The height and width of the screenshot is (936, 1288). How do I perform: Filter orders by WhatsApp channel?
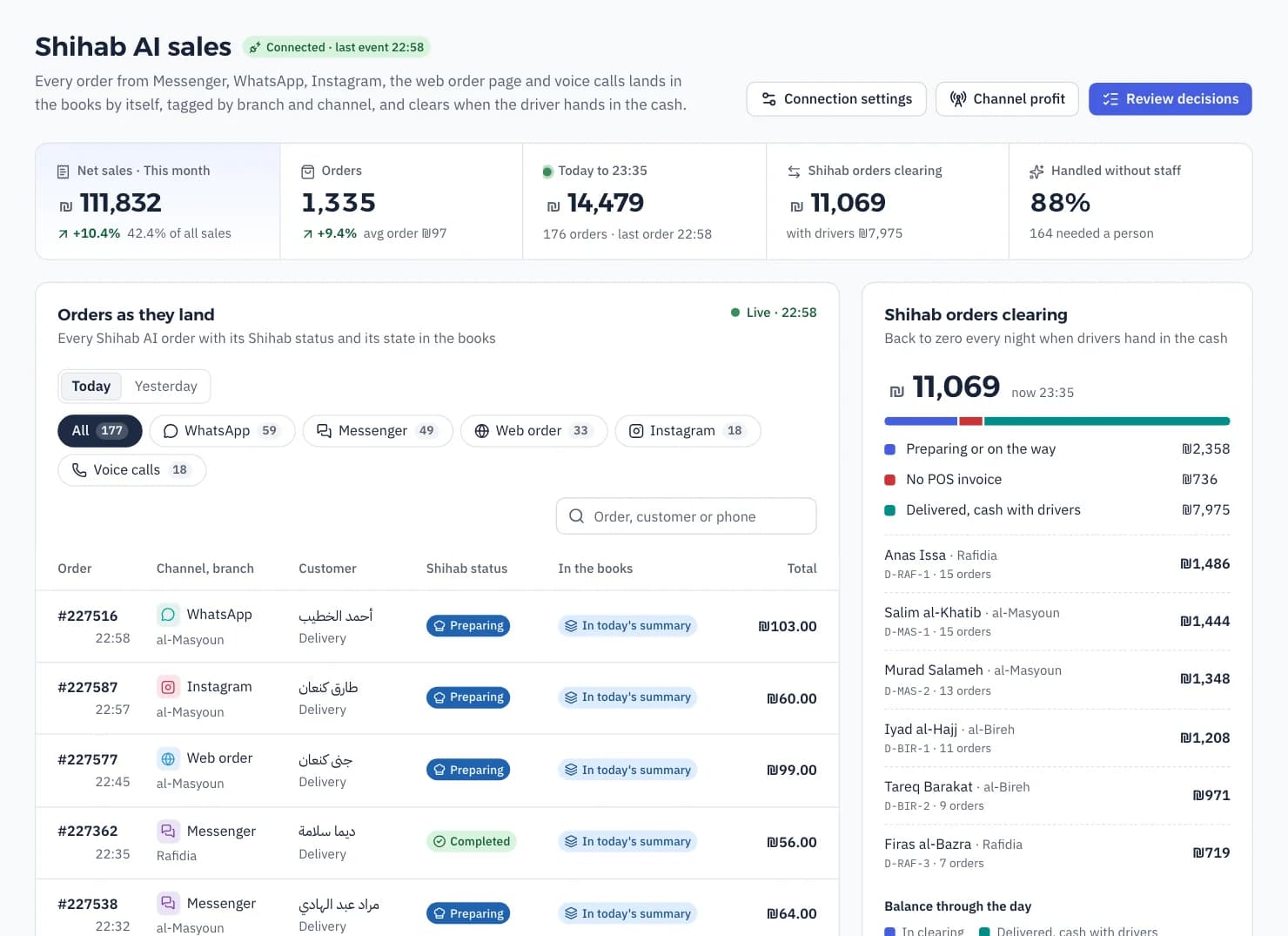pyautogui.click(x=222, y=431)
